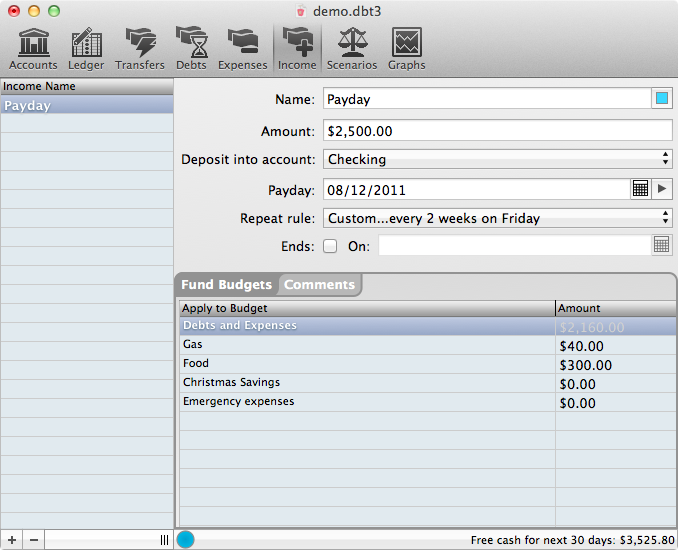Open Scenarios from the toolbar
Image resolution: width=678 pixels, height=550 pixels.
(352, 48)
